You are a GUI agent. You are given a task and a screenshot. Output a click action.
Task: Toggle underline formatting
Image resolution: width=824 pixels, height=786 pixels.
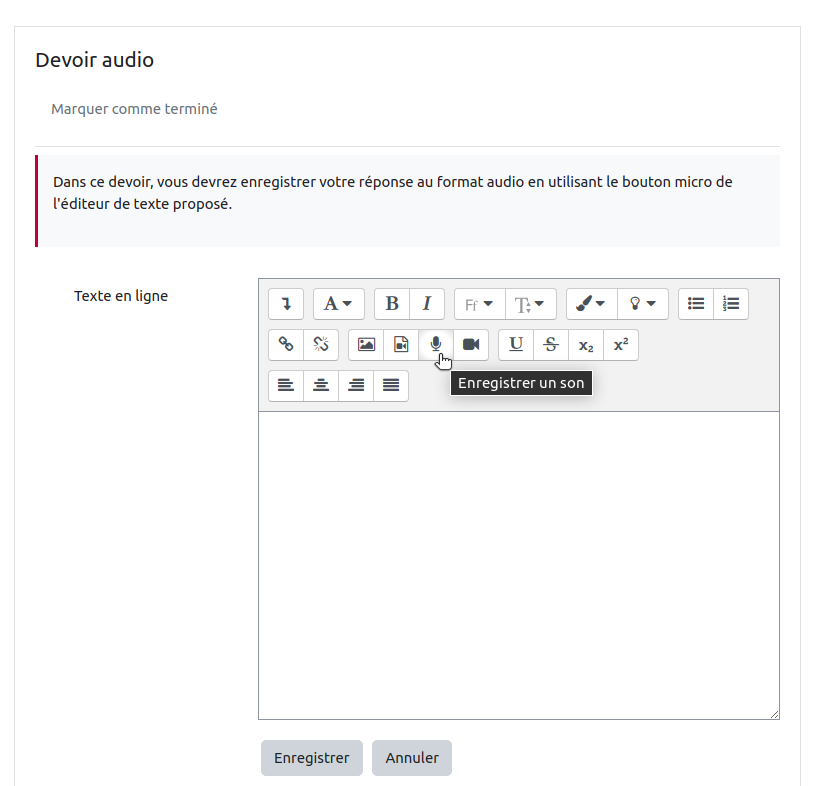516,344
